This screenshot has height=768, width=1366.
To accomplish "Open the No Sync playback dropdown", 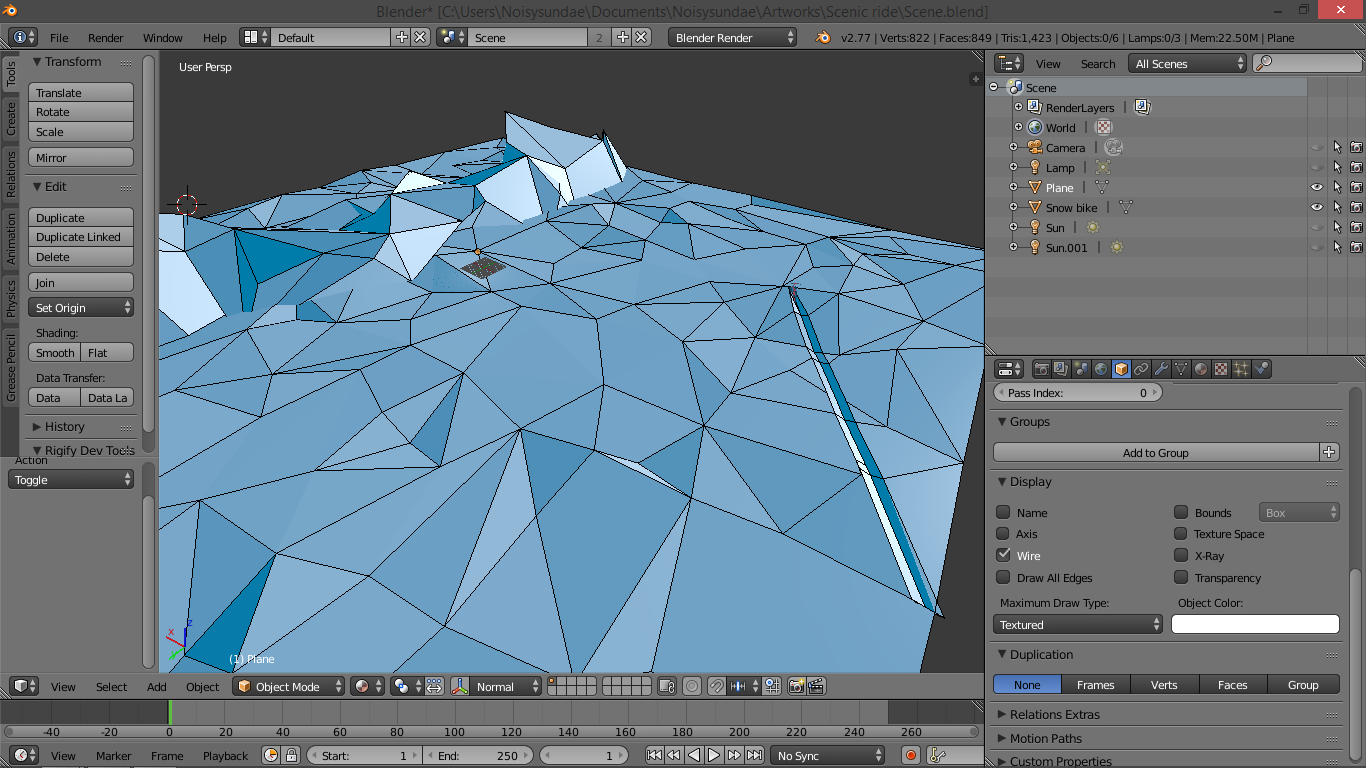I will [x=827, y=755].
